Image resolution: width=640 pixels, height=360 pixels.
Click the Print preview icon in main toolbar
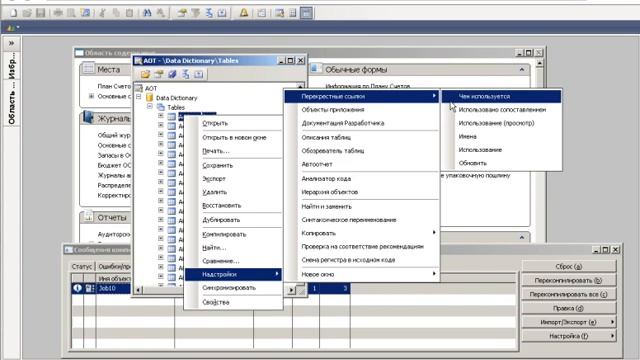click(x=71, y=13)
